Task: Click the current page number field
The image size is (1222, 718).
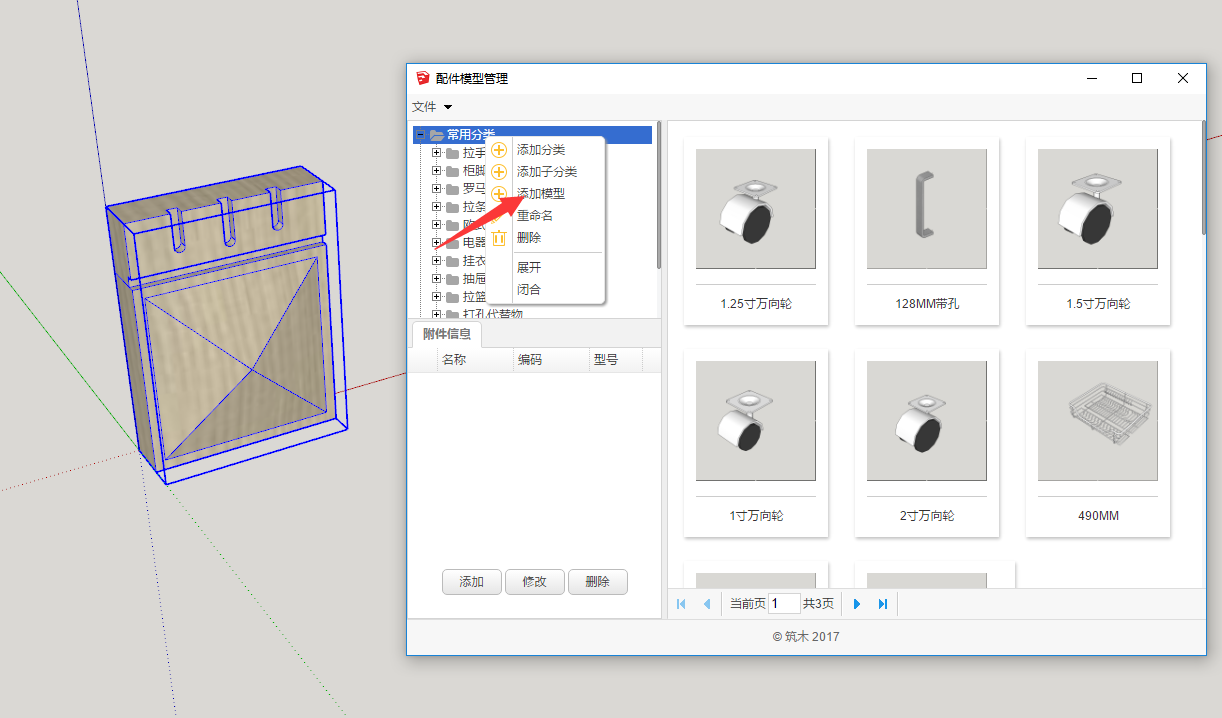Action: pyautogui.click(x=784, y=604)
